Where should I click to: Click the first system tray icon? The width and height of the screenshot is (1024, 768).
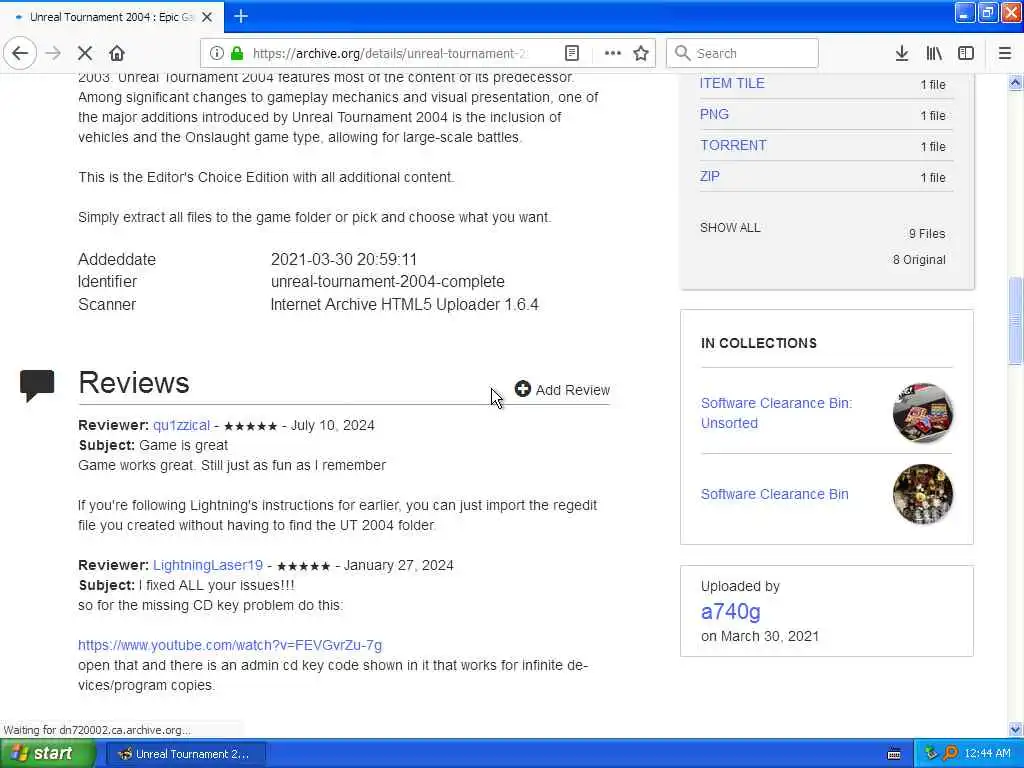click(x=931, y=754)
